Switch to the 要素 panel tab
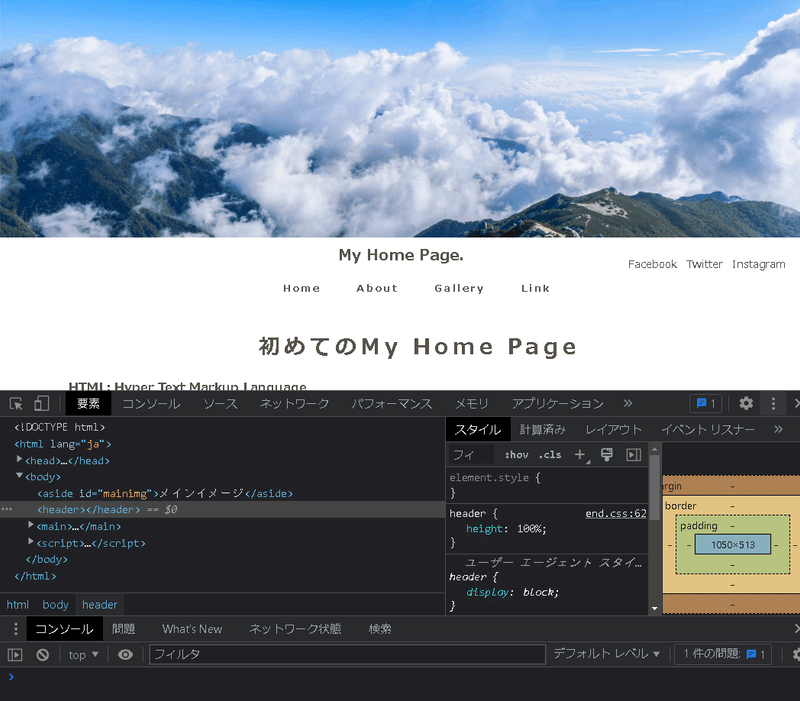Viewport: 800px width, 701px height. point(88,404)
